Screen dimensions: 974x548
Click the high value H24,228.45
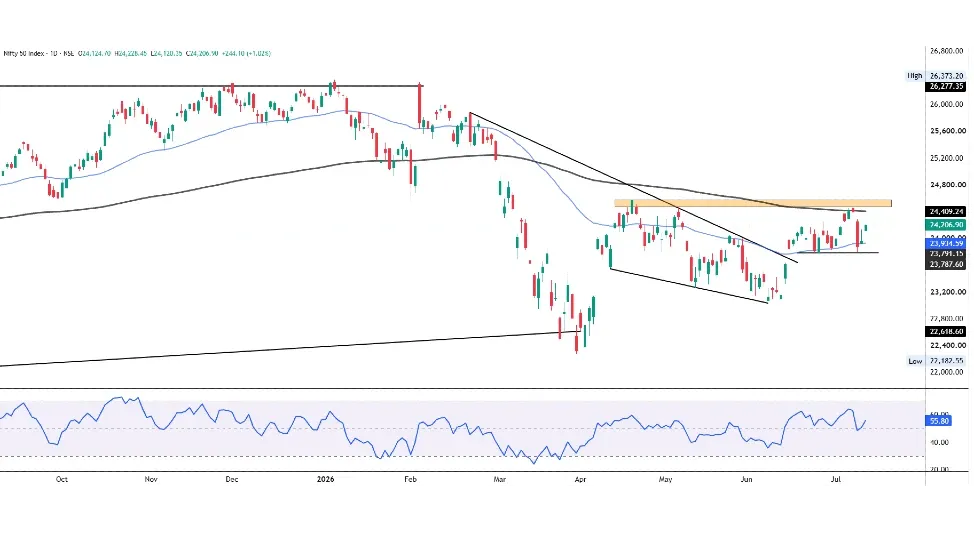click(x=130, y=53)
